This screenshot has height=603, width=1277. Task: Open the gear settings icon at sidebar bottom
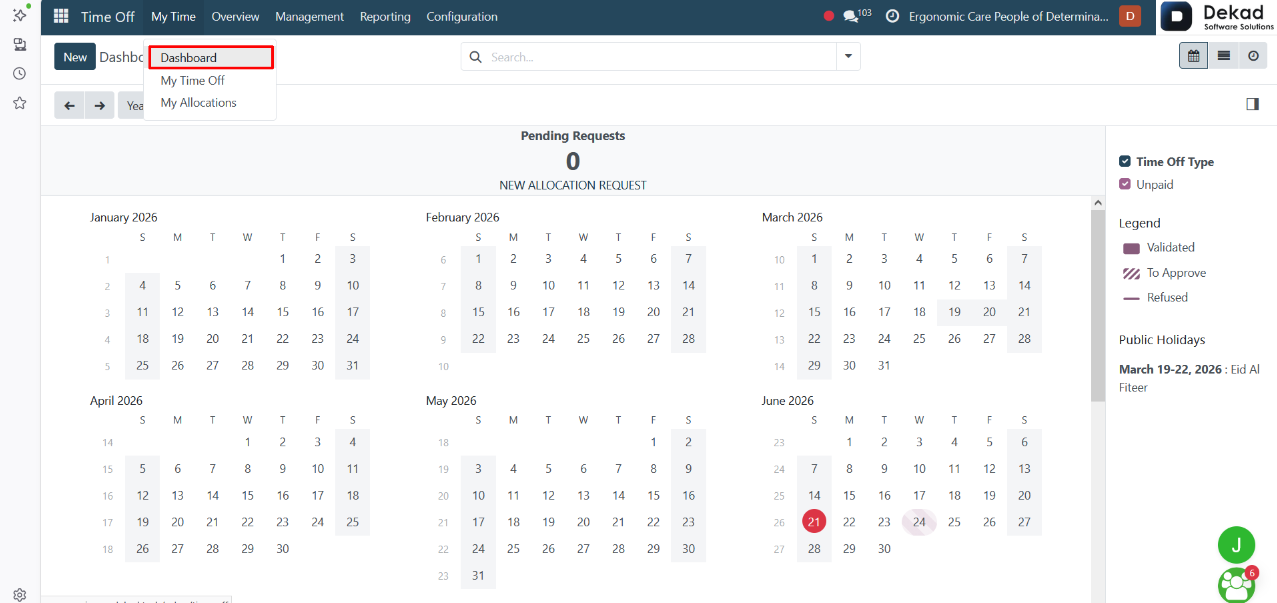click(19, 594)
